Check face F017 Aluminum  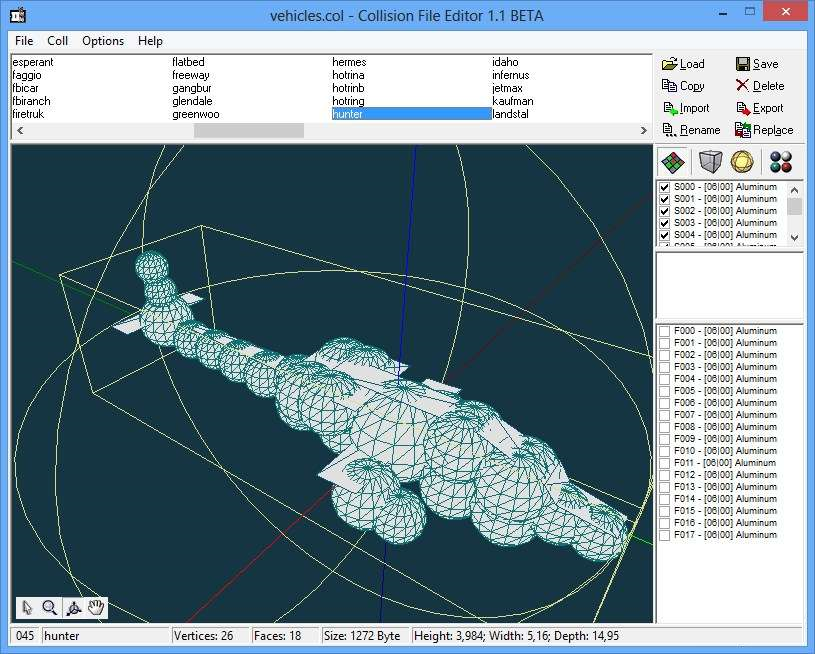point(664,535)
